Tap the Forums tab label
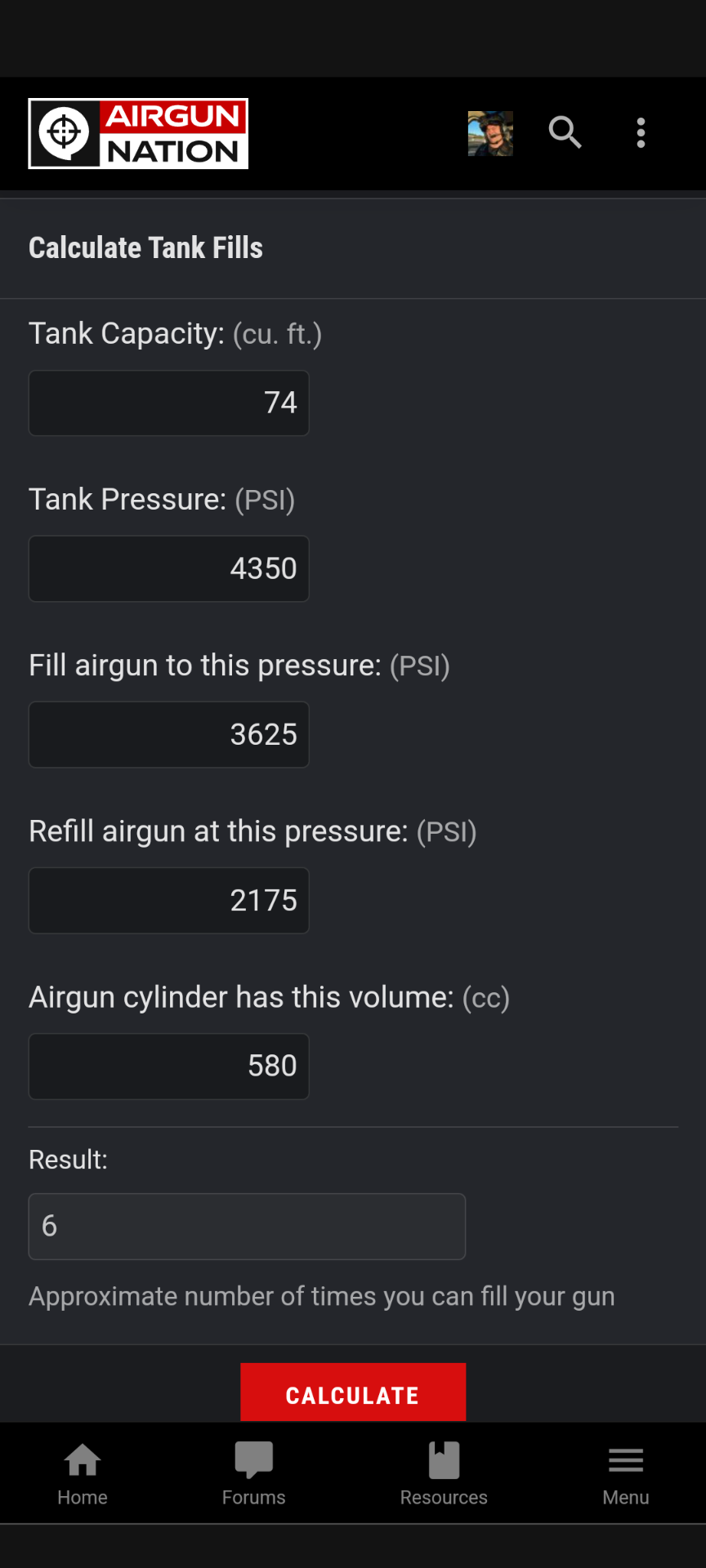The height and width of the screenshot is (1568, 706). click(x=254, y=1498)
